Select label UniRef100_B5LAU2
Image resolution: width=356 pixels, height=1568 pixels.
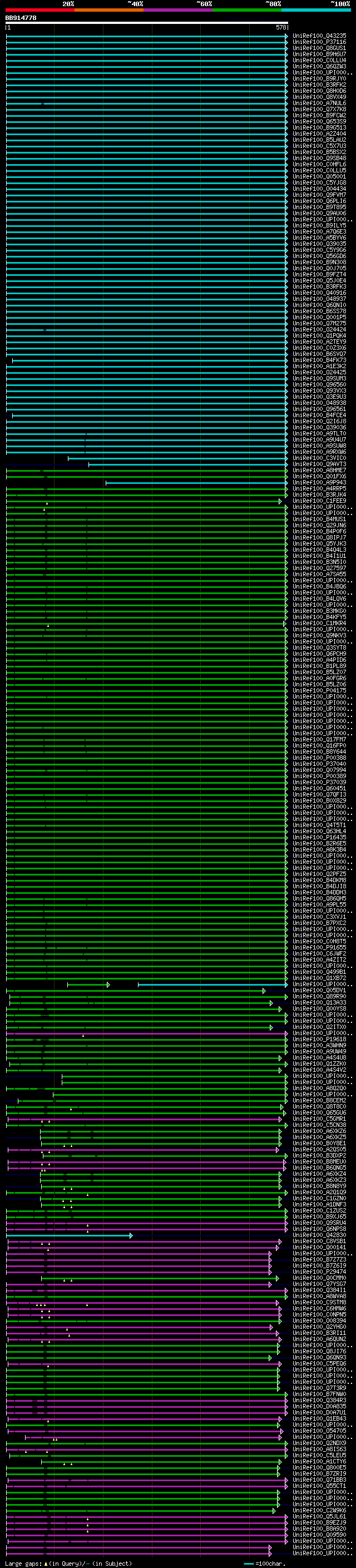319,140
